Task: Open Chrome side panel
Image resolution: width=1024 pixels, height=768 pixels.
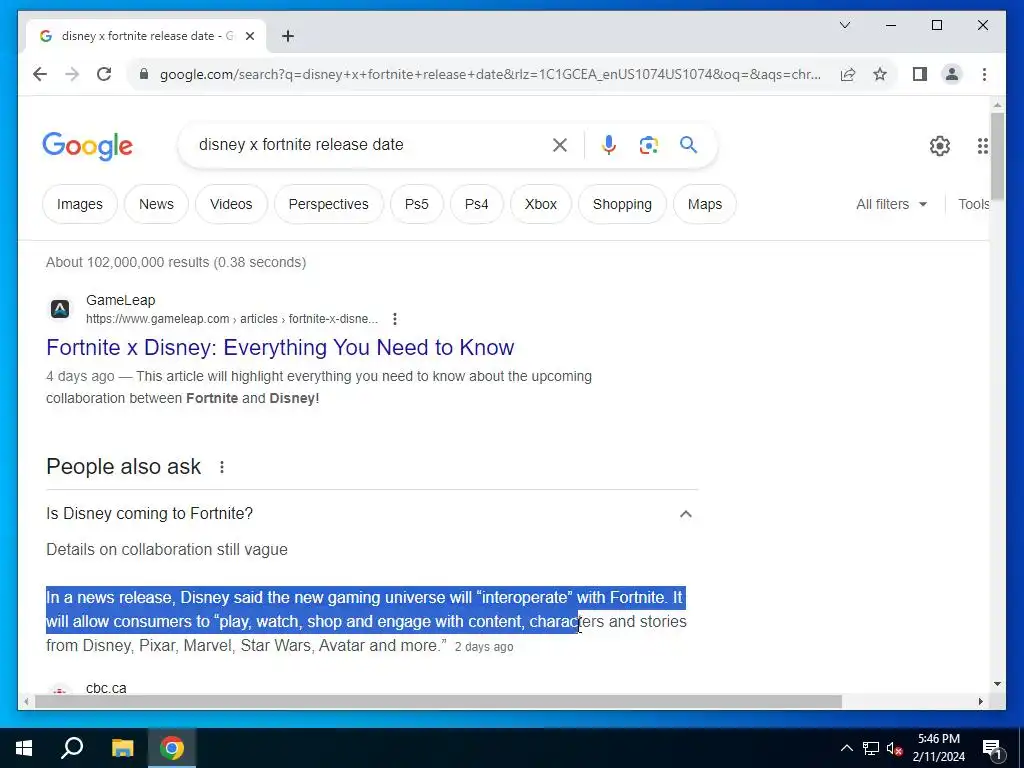Action: click(x=920, y=74)
